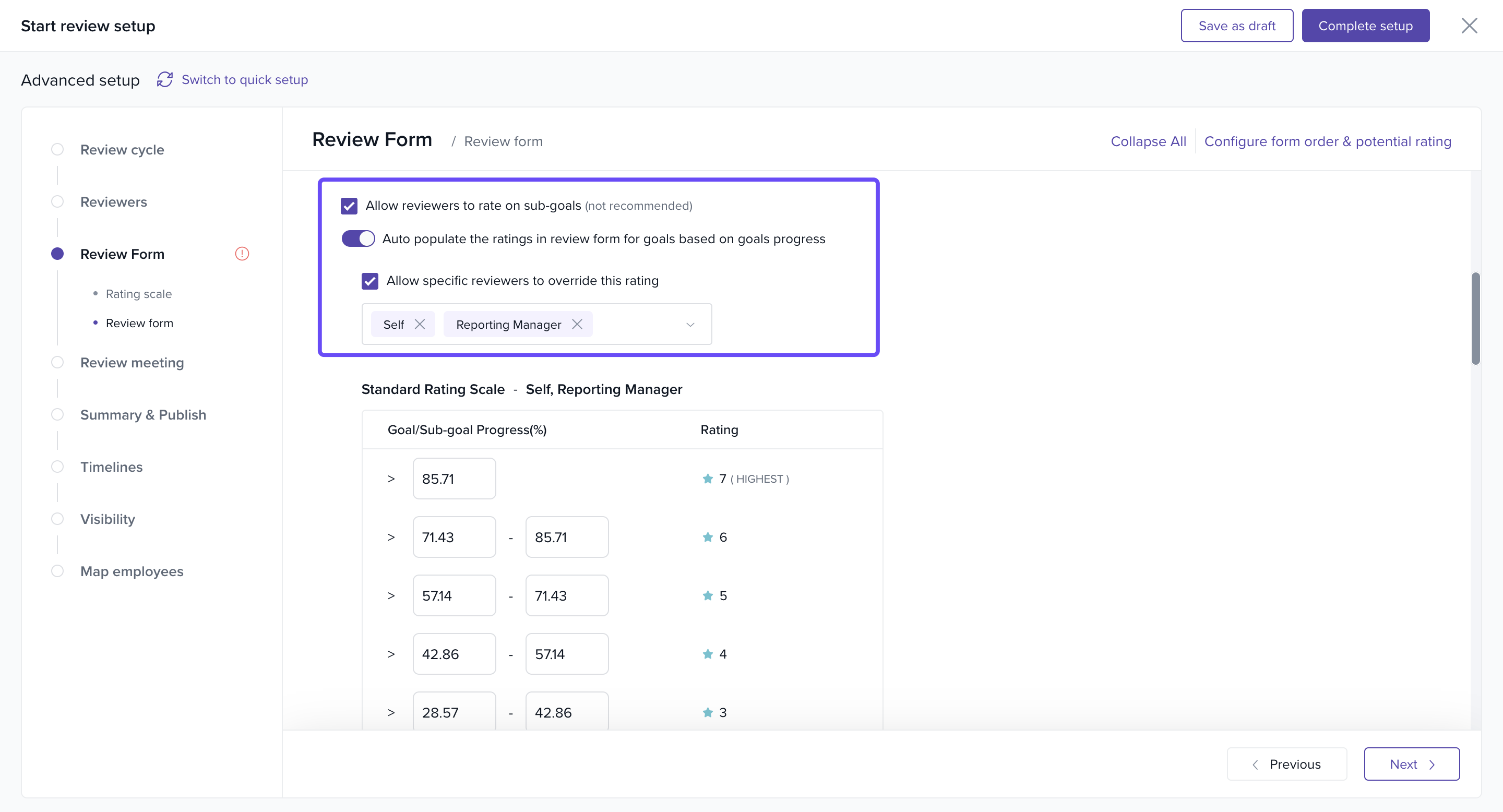The width and height of the screenshot is (1503, 812).
Task: Click the red warning icon beside Review Form
Action: [242, 254]
